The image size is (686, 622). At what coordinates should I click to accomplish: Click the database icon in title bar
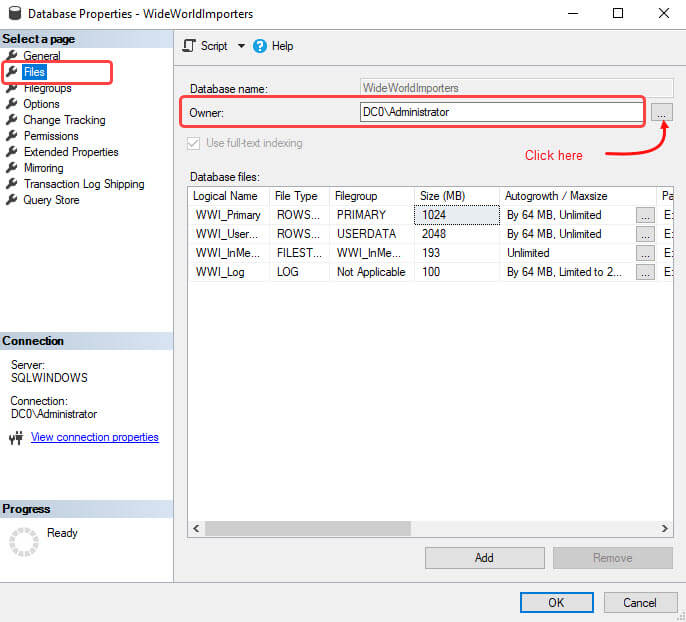pos(15,13)
